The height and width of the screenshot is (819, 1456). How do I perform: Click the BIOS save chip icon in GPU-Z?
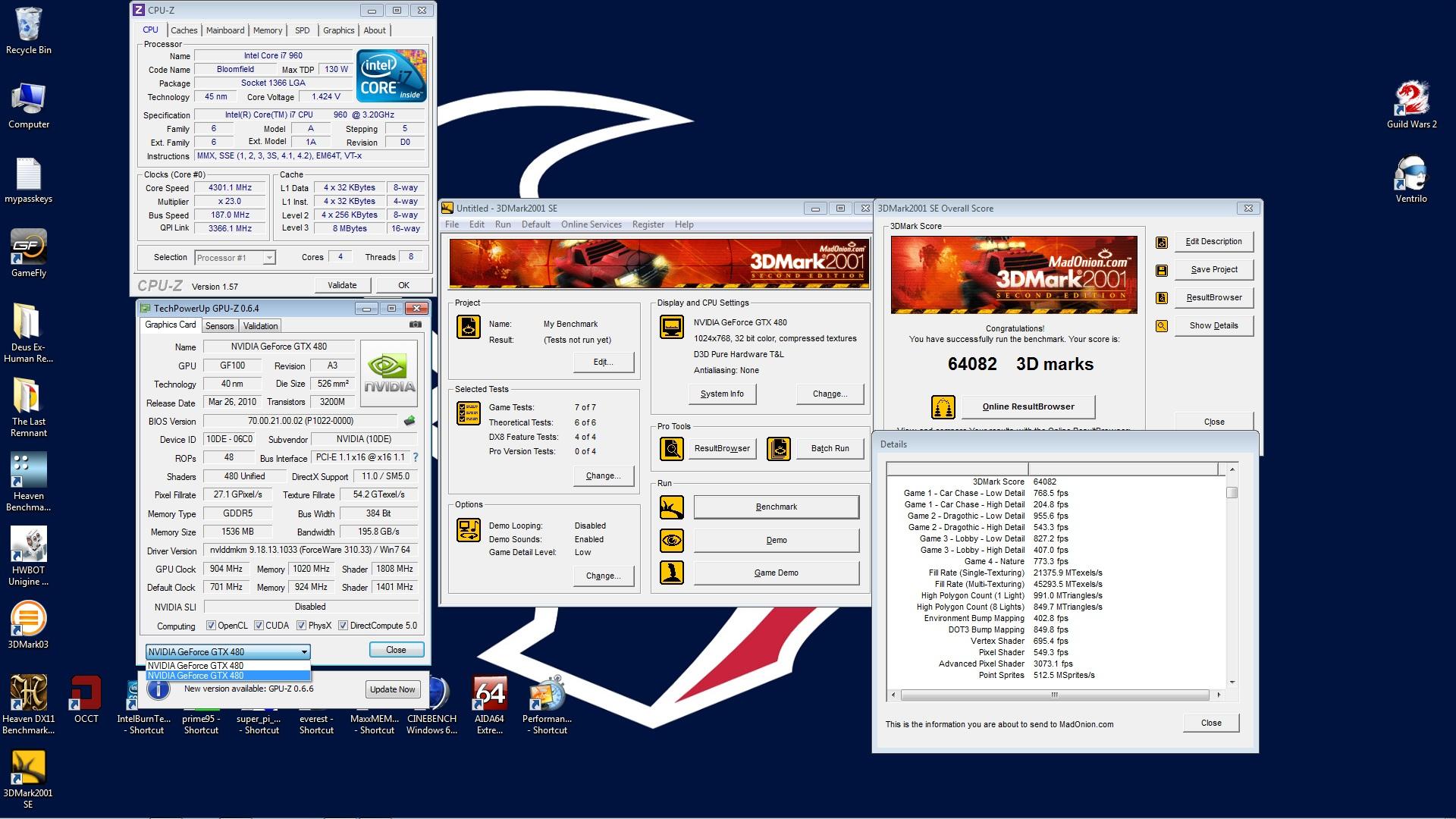pyautogui.click(x=409, y=421)
